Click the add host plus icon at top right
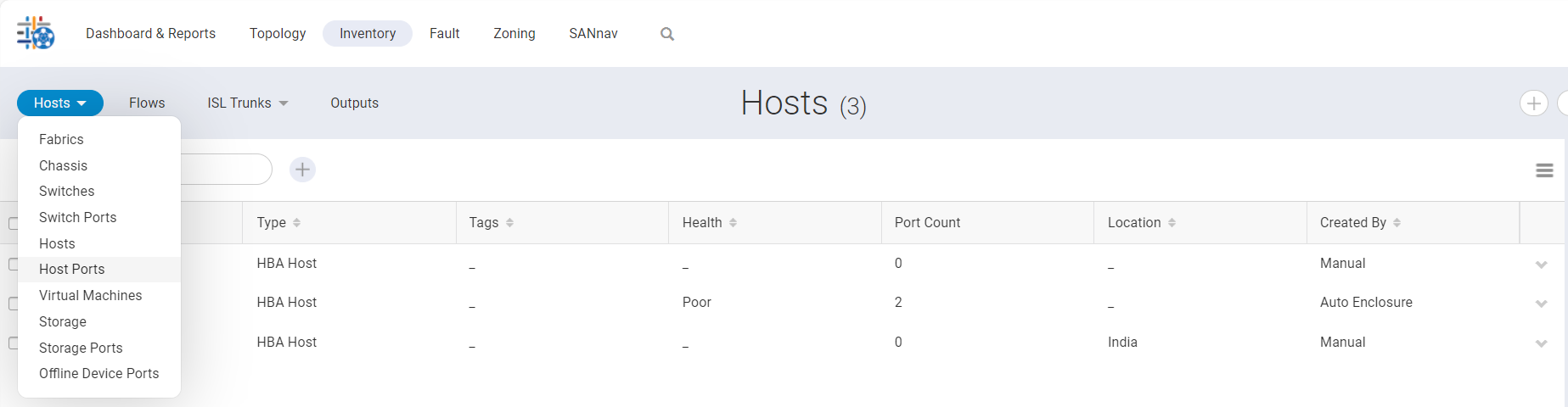Screen dimensions: 1568x407 coord(1533,103)
